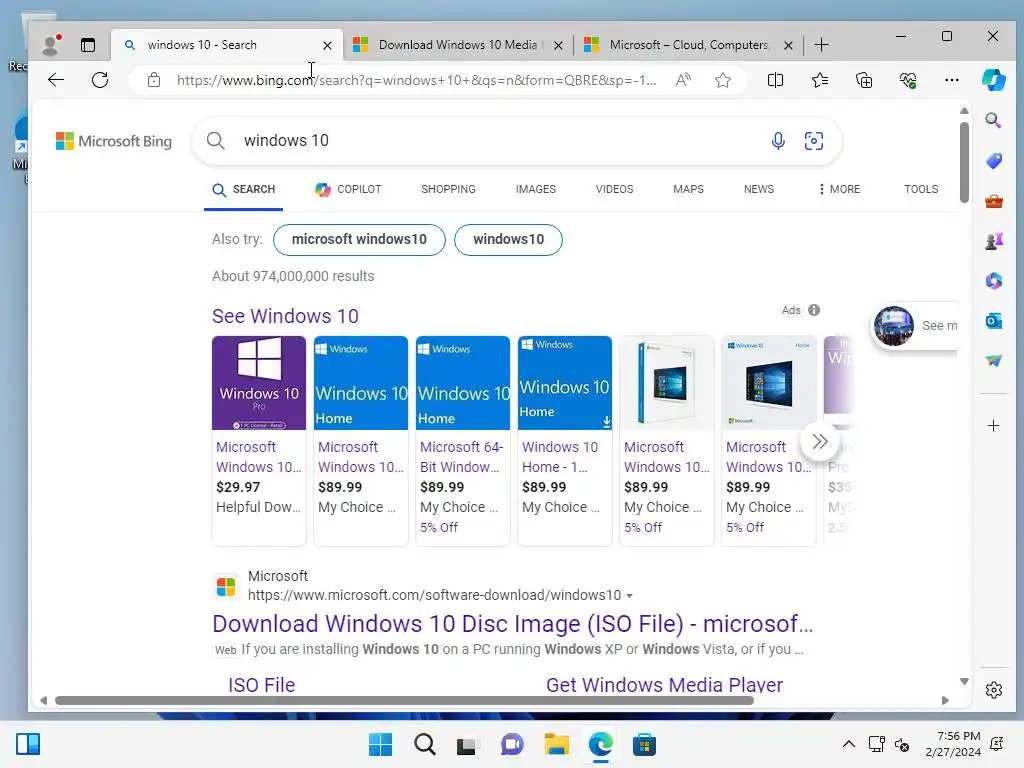Open the sidebar Outlook icon
Screen dimensions: 1024x768
tap(993, 321)
